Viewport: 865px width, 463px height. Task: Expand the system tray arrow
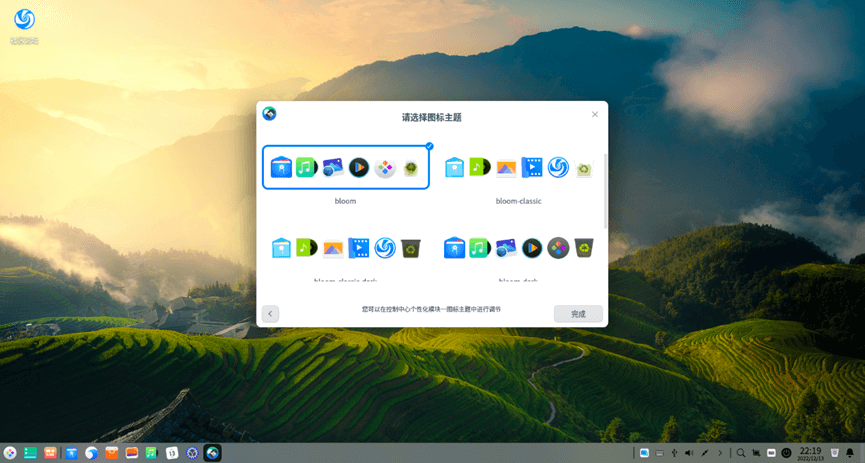pyautogui.click(x=719, y=453)
